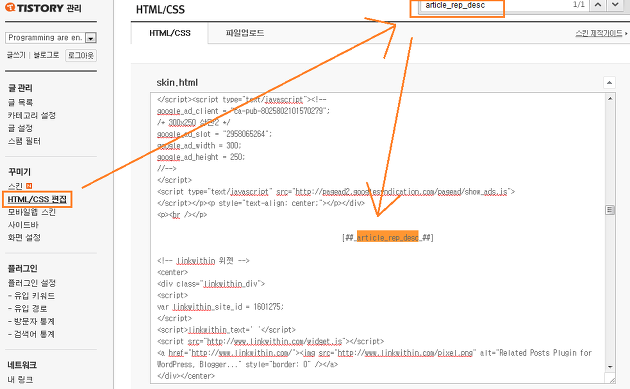Open 화면 설정 menu item
Screen dimensions: 630x389
point(24,237)
